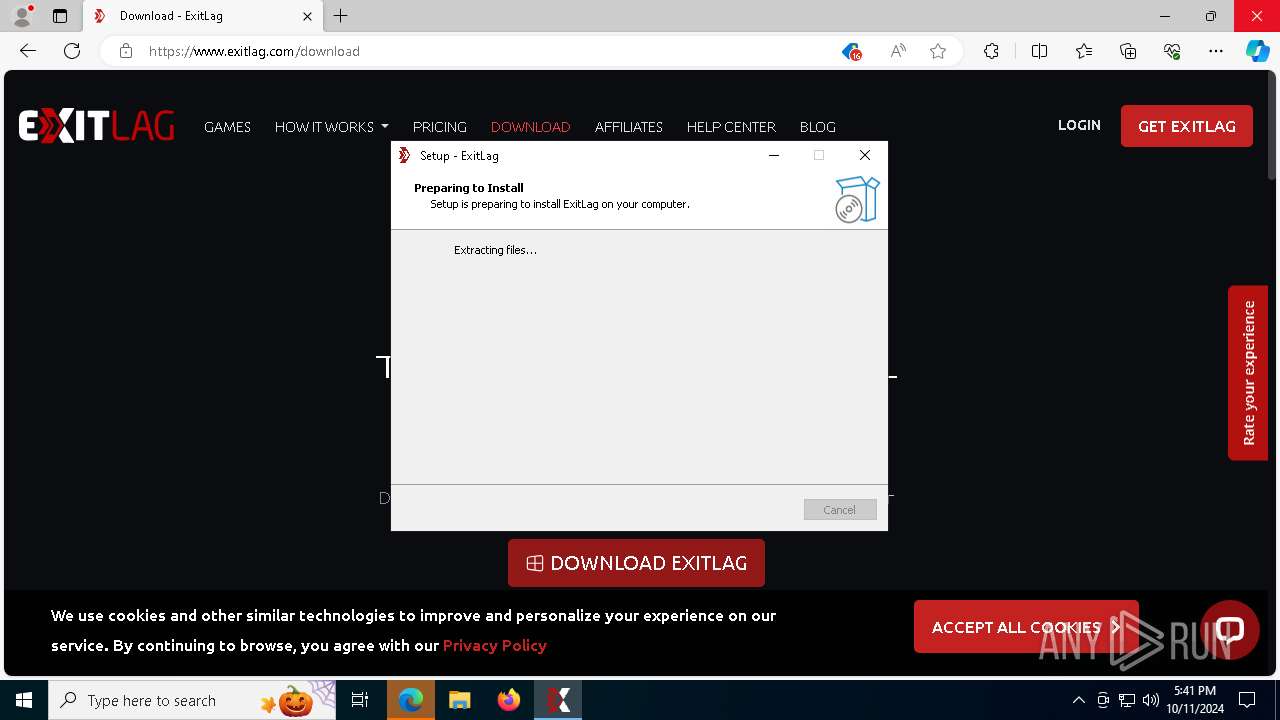Open the network tray icon
Screen dimensions: 1280x720
1127,700
